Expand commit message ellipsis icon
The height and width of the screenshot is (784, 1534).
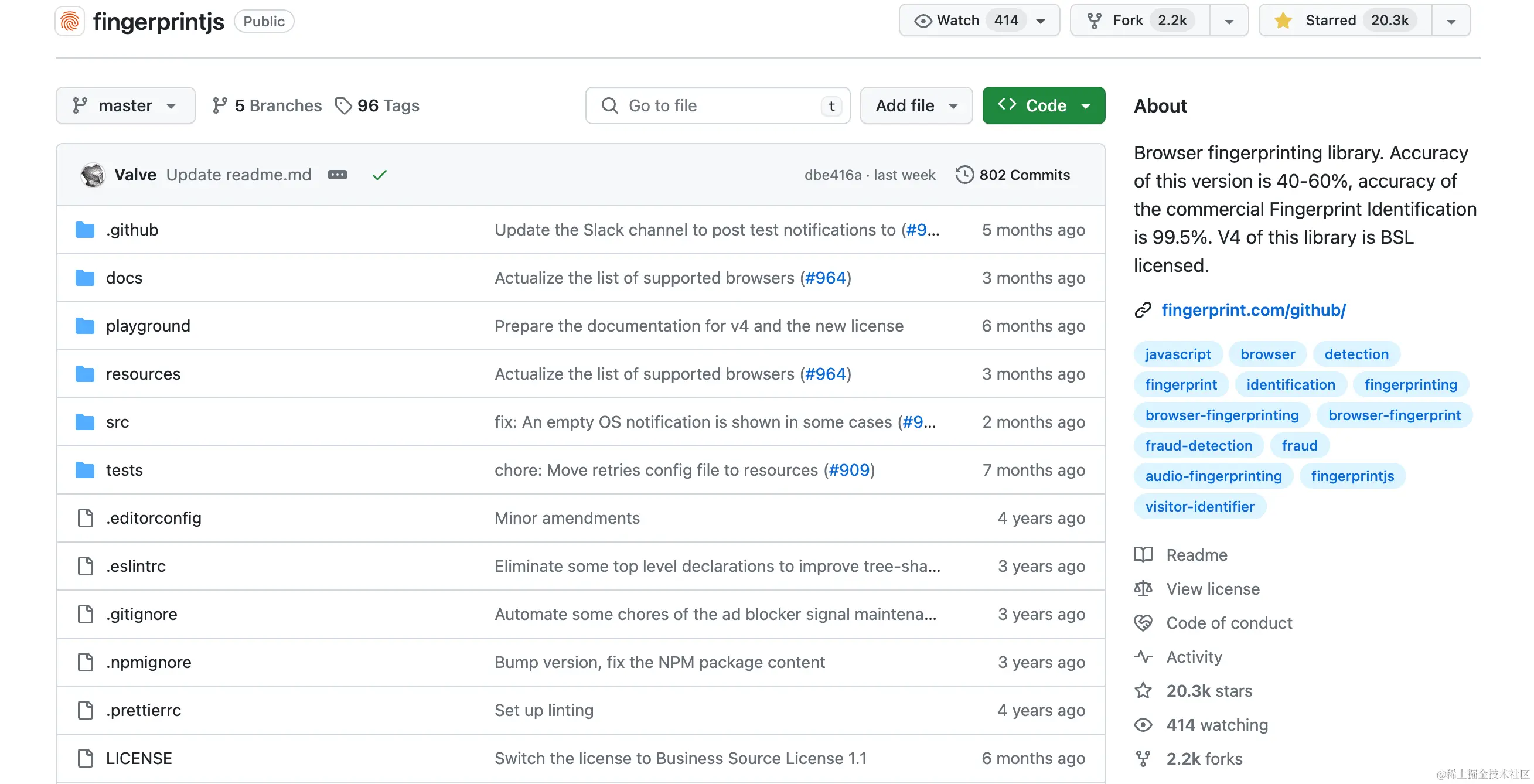(337, 175)
